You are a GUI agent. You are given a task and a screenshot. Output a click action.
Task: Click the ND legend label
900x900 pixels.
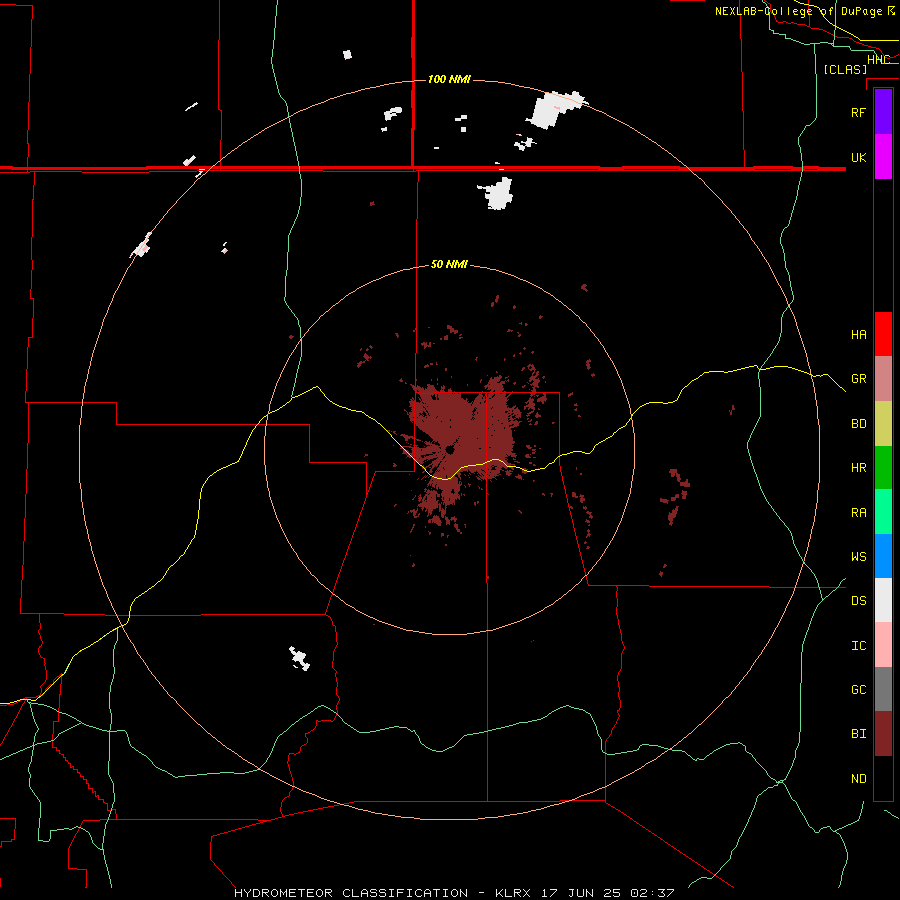pos(858,778)
